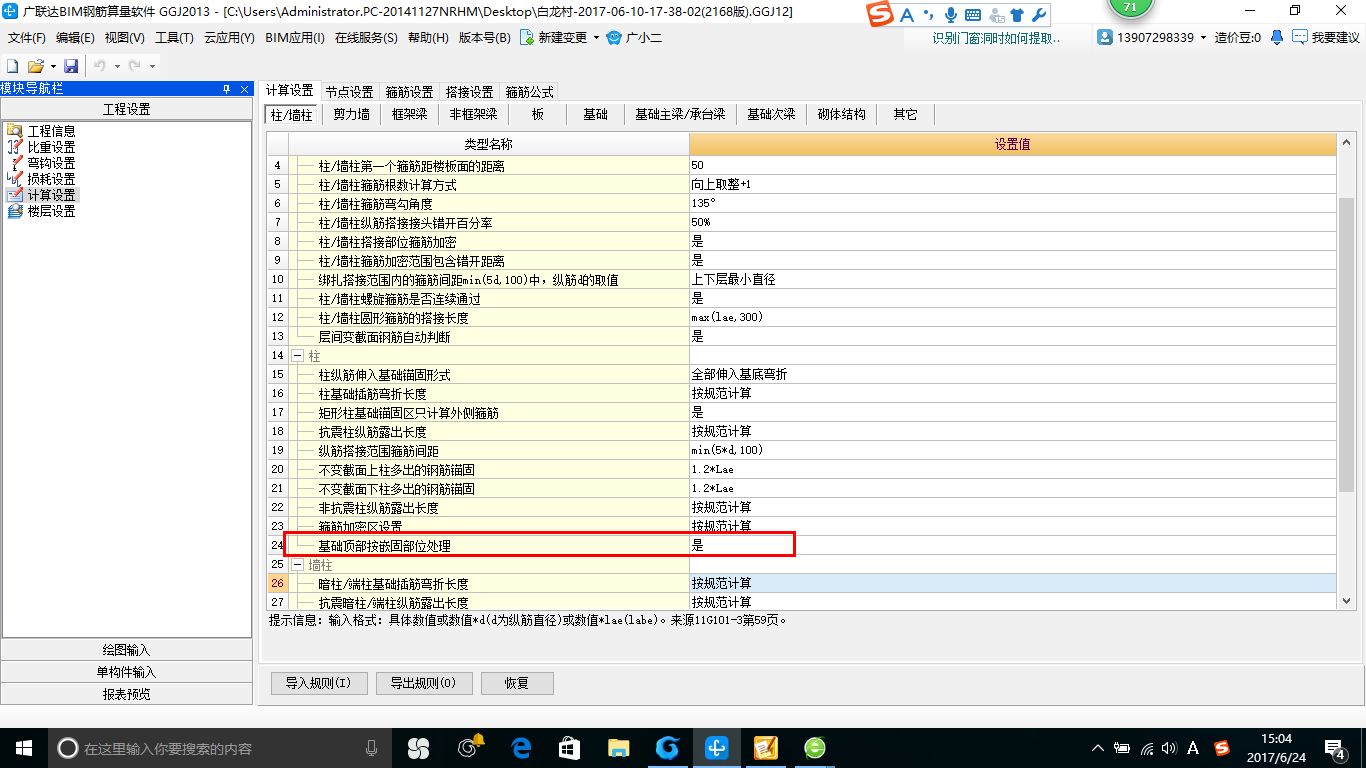The height and width of the screenshot is (768, 1366).
Task: Click the Save disk toolbar icon
Action: coord(71,65)
